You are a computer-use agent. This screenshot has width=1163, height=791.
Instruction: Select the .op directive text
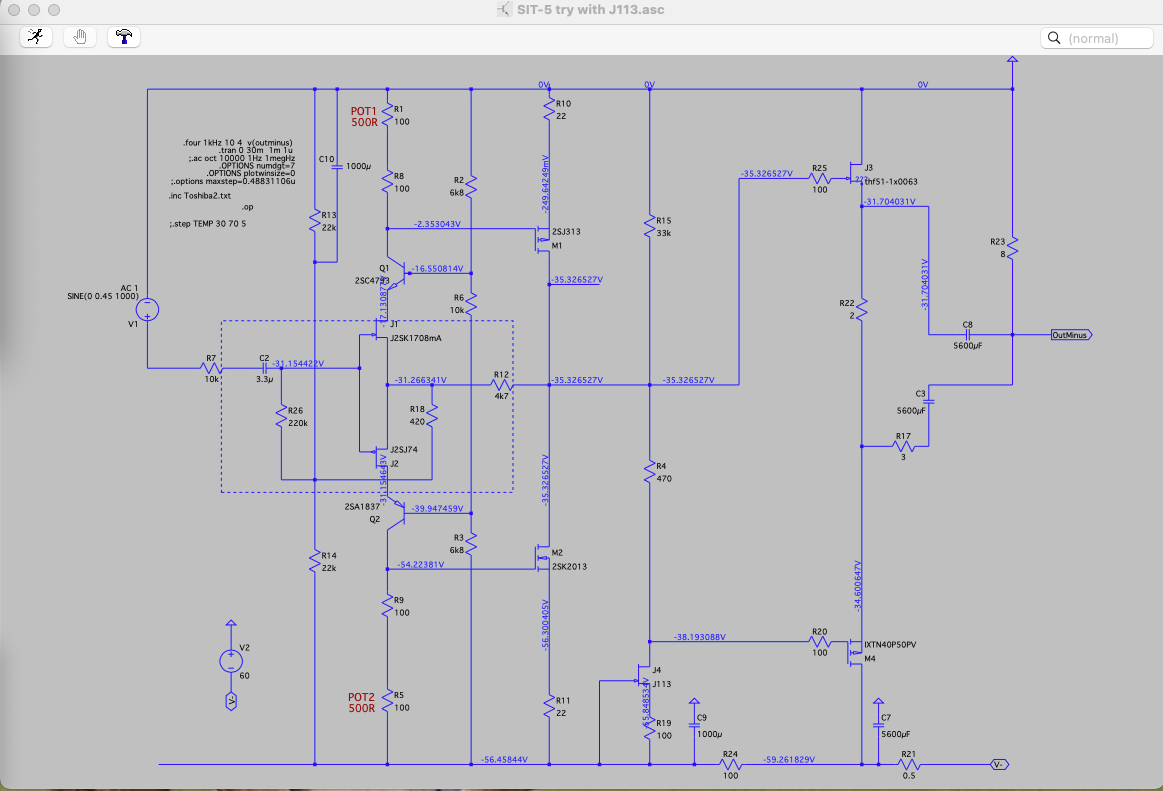tap(247, 207)
